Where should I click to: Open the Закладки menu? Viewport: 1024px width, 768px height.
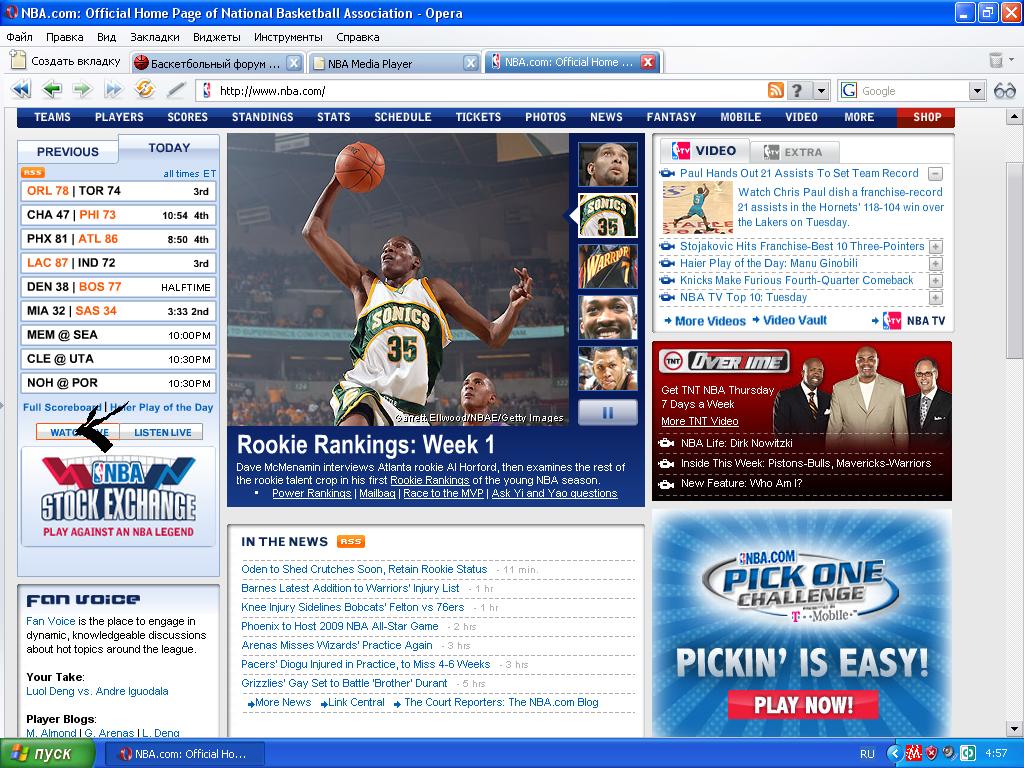155,37
